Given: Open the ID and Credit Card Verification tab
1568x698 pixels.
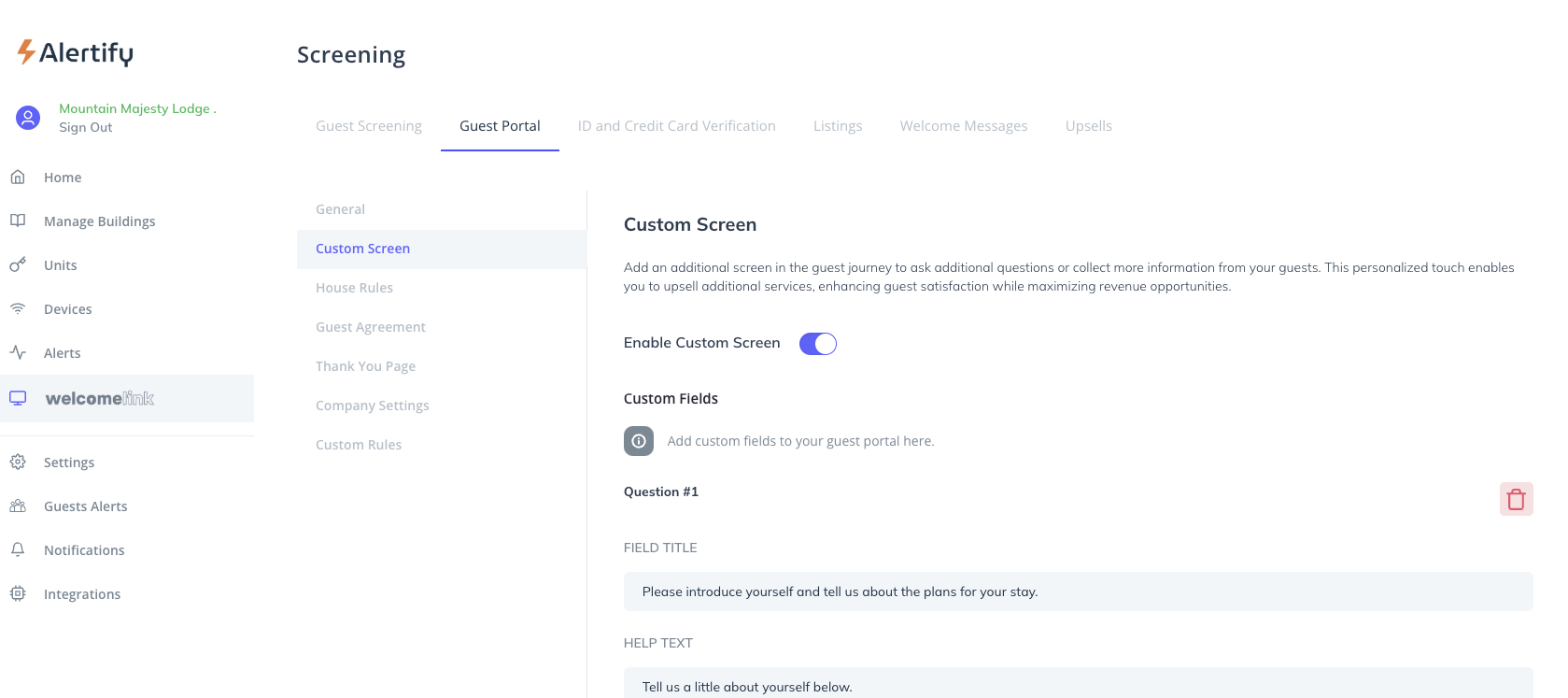Looking at the screenshot, I should 676,126.
